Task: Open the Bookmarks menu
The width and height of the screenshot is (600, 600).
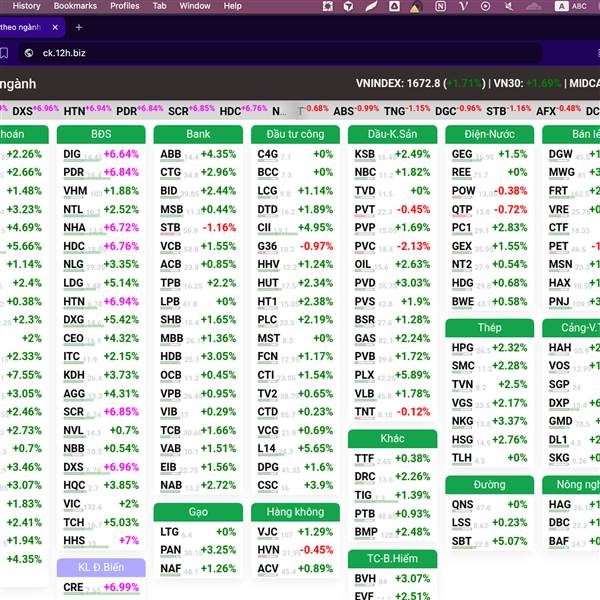Action: (x=75, y=6)
